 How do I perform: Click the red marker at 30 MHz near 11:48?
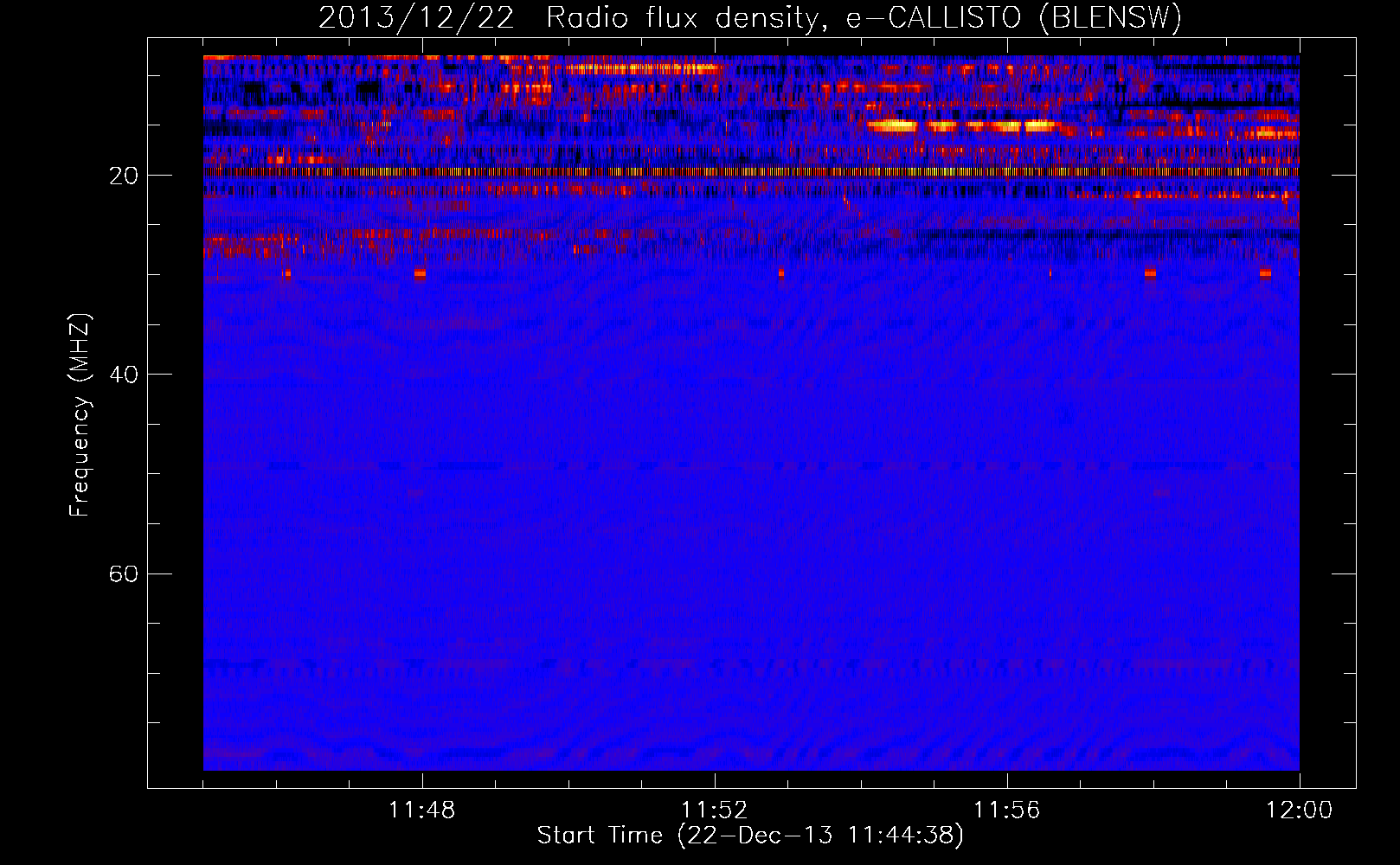coord(420,273)
